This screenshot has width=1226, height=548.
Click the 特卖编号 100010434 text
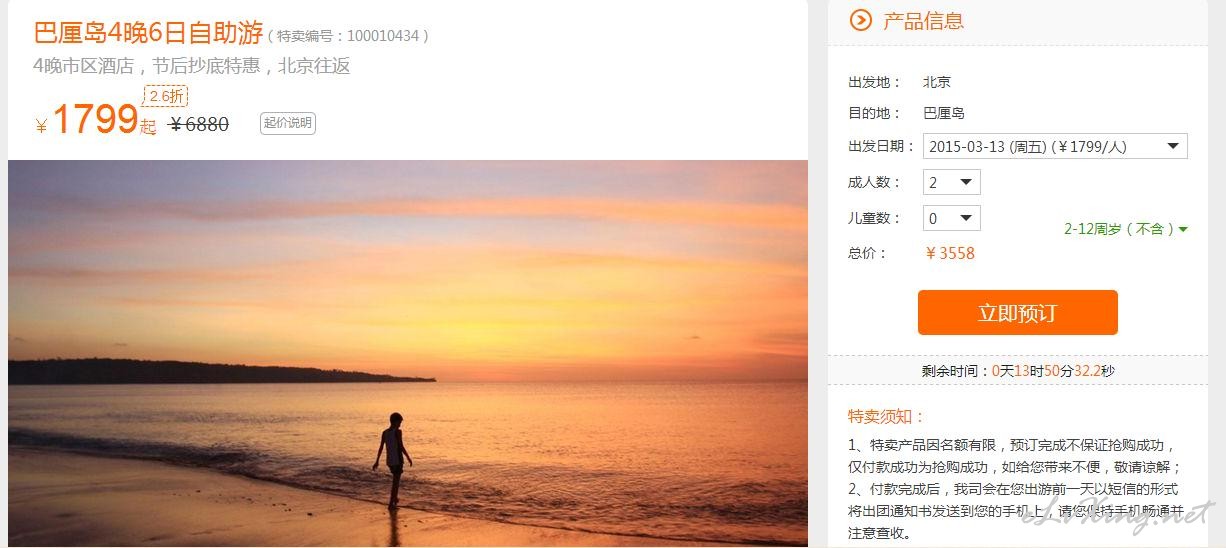pyautogui.click(x=349, y=36)
